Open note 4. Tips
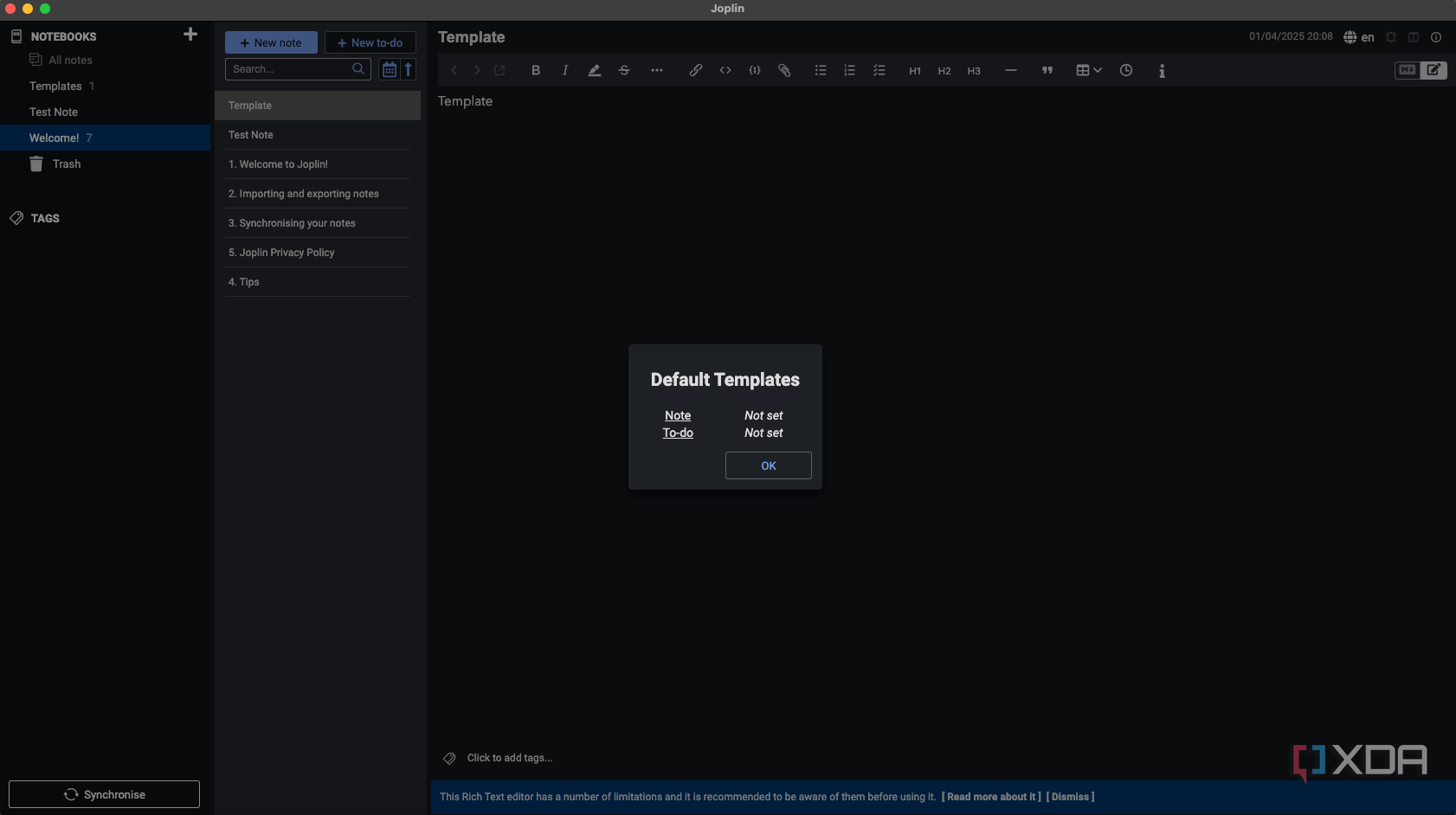Viewport: 1456px width, 815px height. click(318, 282)
